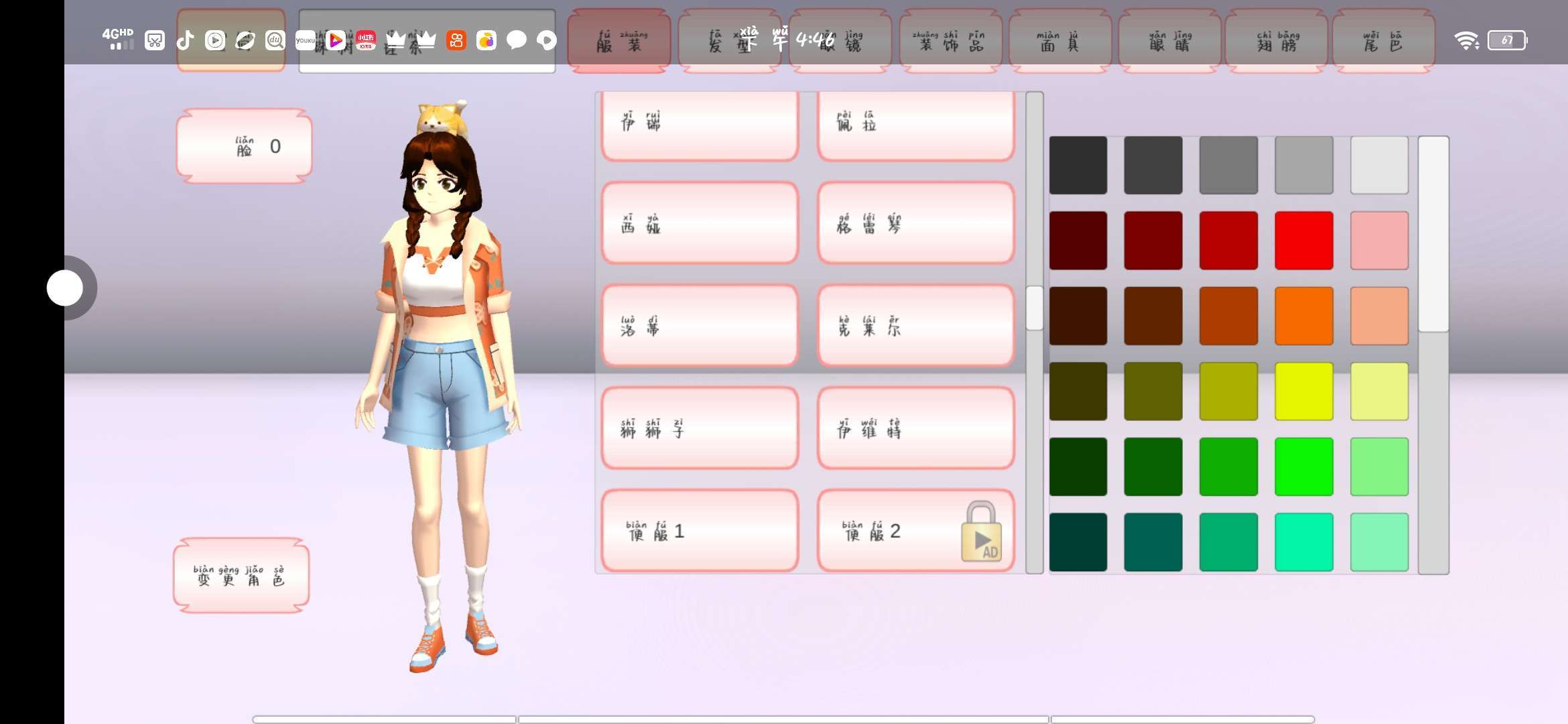Open the 翅膀 wings tab

[x=1277, y=42]
